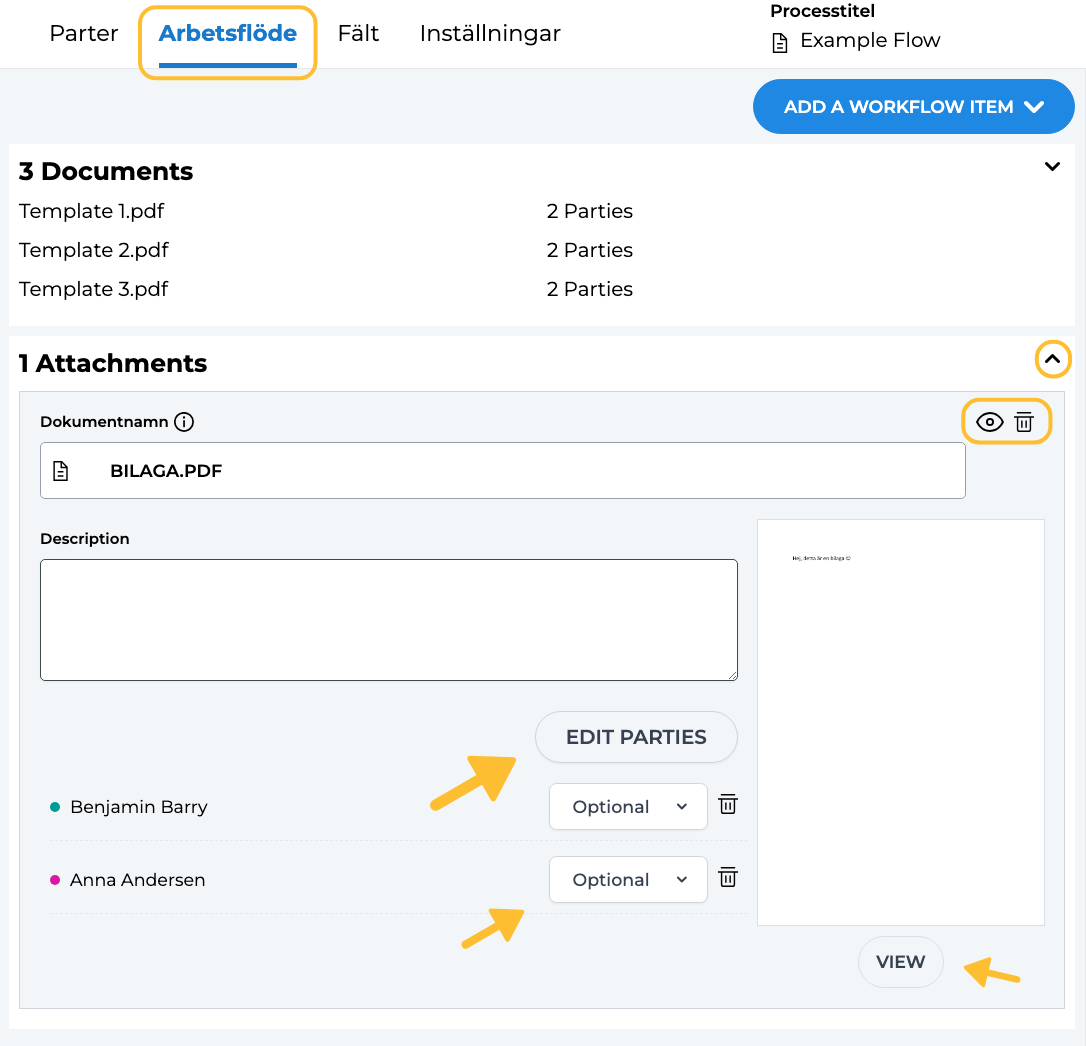
Task: Collapse the Attachments section chevron
Action: [1052, 359]
